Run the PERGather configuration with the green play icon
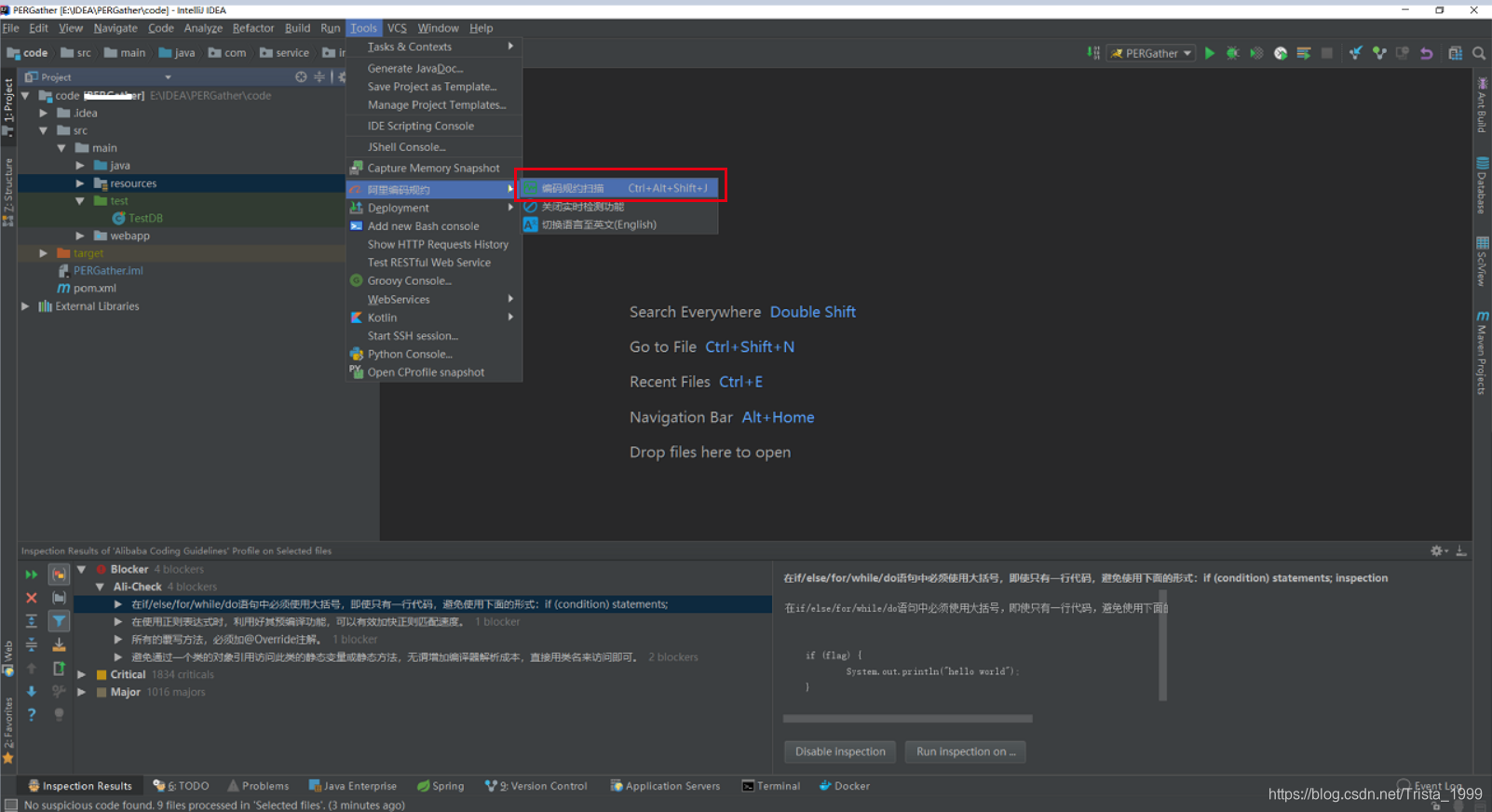The image size is (1492, 812). coord(1209,53)
